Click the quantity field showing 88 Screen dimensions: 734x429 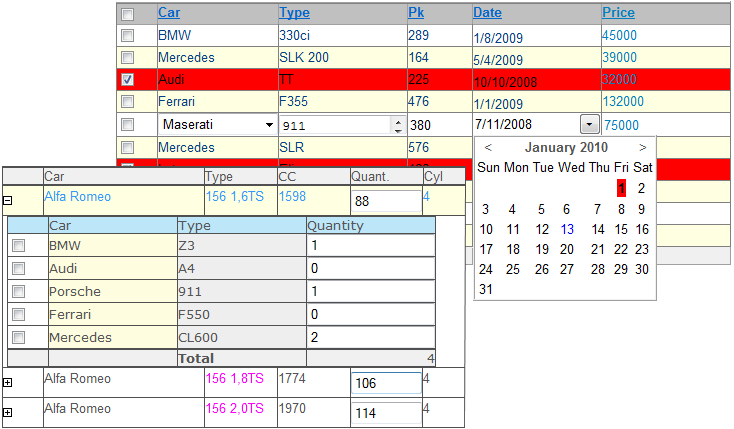[x=385, y=201]
